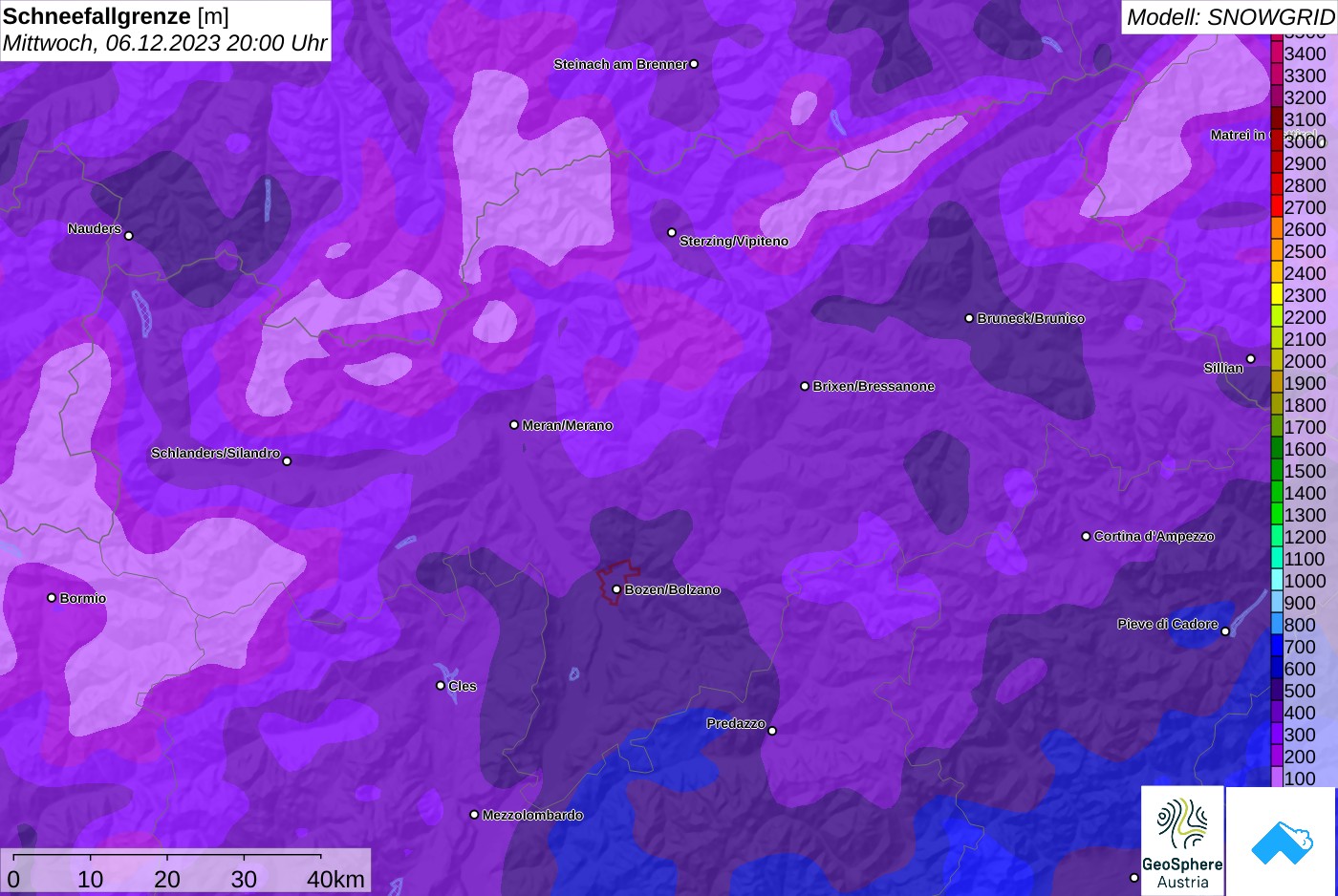This screenshot has height=896, width=1338.
Task: Click the blue cloud arrow logo
Action: 1282,842
